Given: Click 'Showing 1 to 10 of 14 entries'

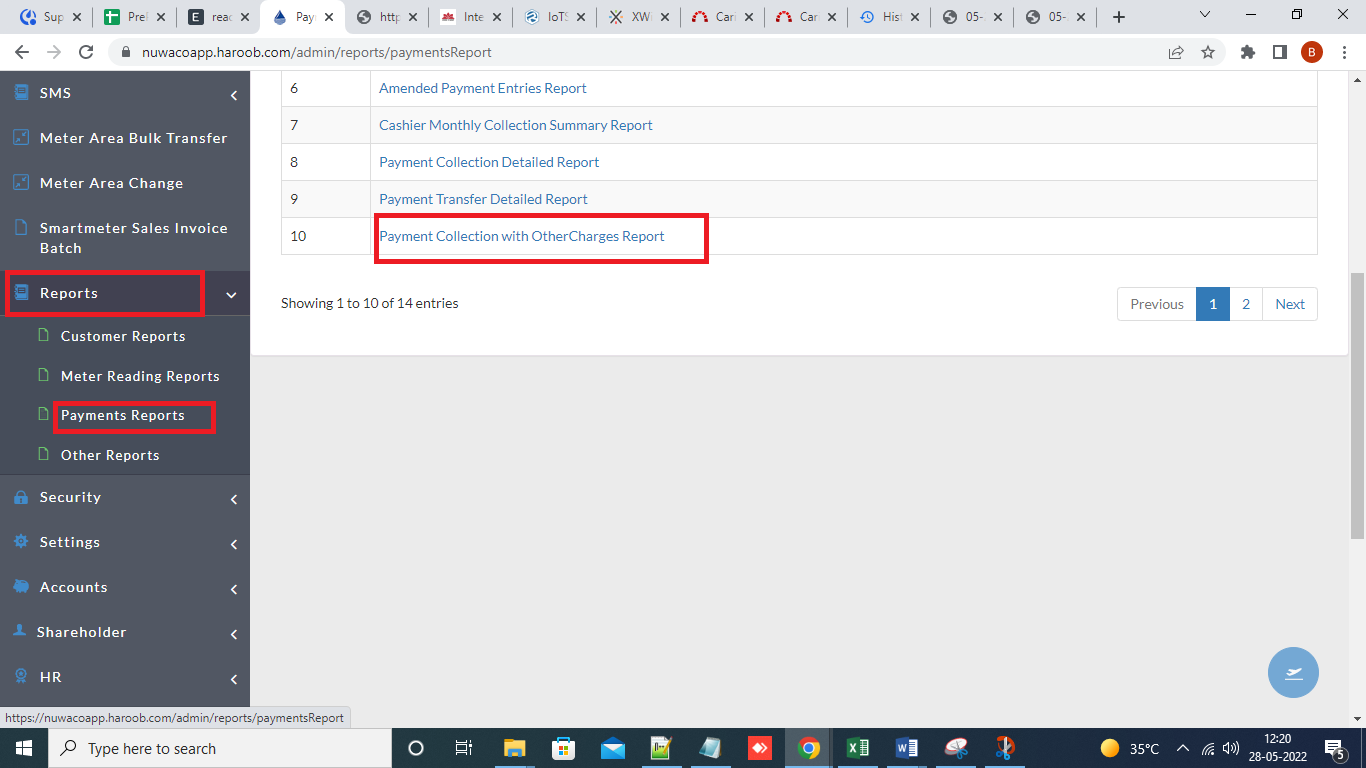Looking at the screenshot, I should (370, 303).
